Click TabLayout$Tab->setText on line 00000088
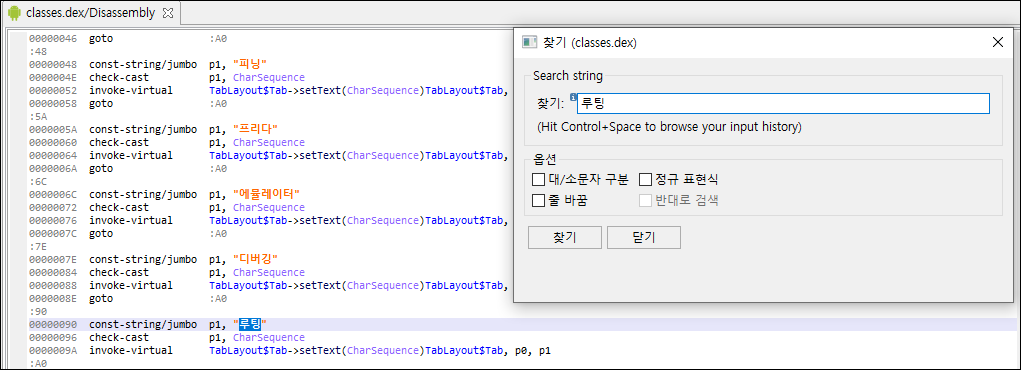Screen dimensions: 1021x370 (275, 285)
